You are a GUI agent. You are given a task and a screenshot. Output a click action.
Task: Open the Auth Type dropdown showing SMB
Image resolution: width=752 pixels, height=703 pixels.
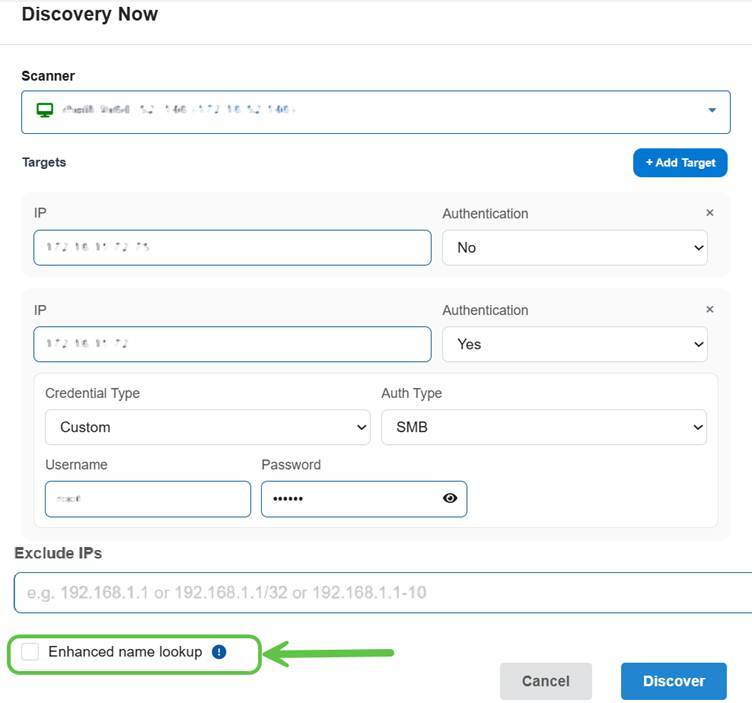[543, 427]
